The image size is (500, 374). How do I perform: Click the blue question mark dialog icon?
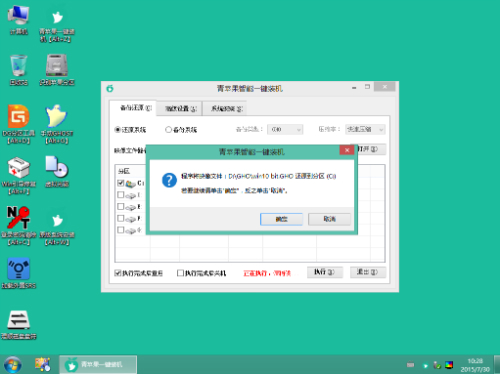pos(169,180)
